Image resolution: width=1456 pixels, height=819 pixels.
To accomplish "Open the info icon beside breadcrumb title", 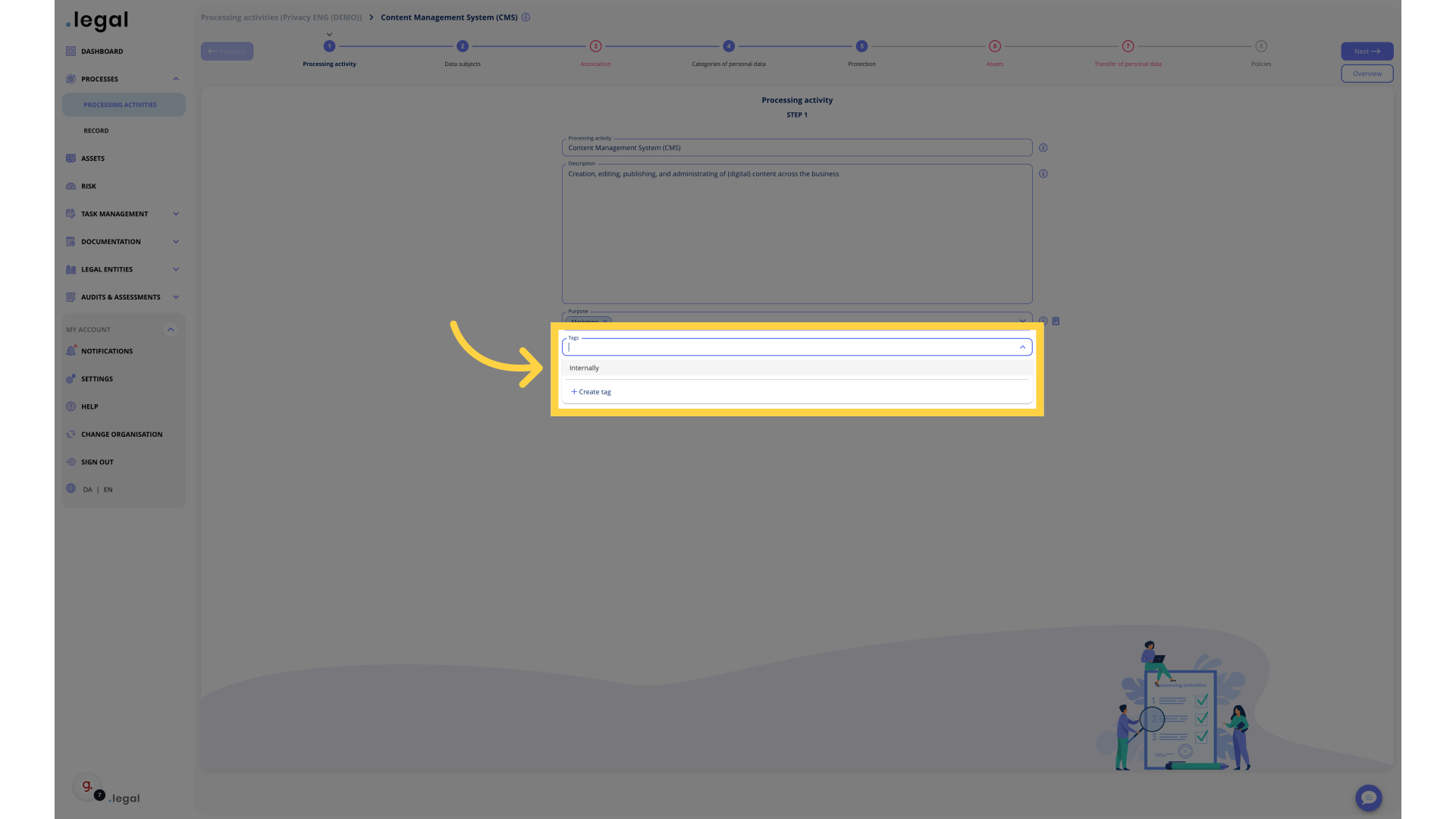I will pyautogui.click(x=526, y=17).
